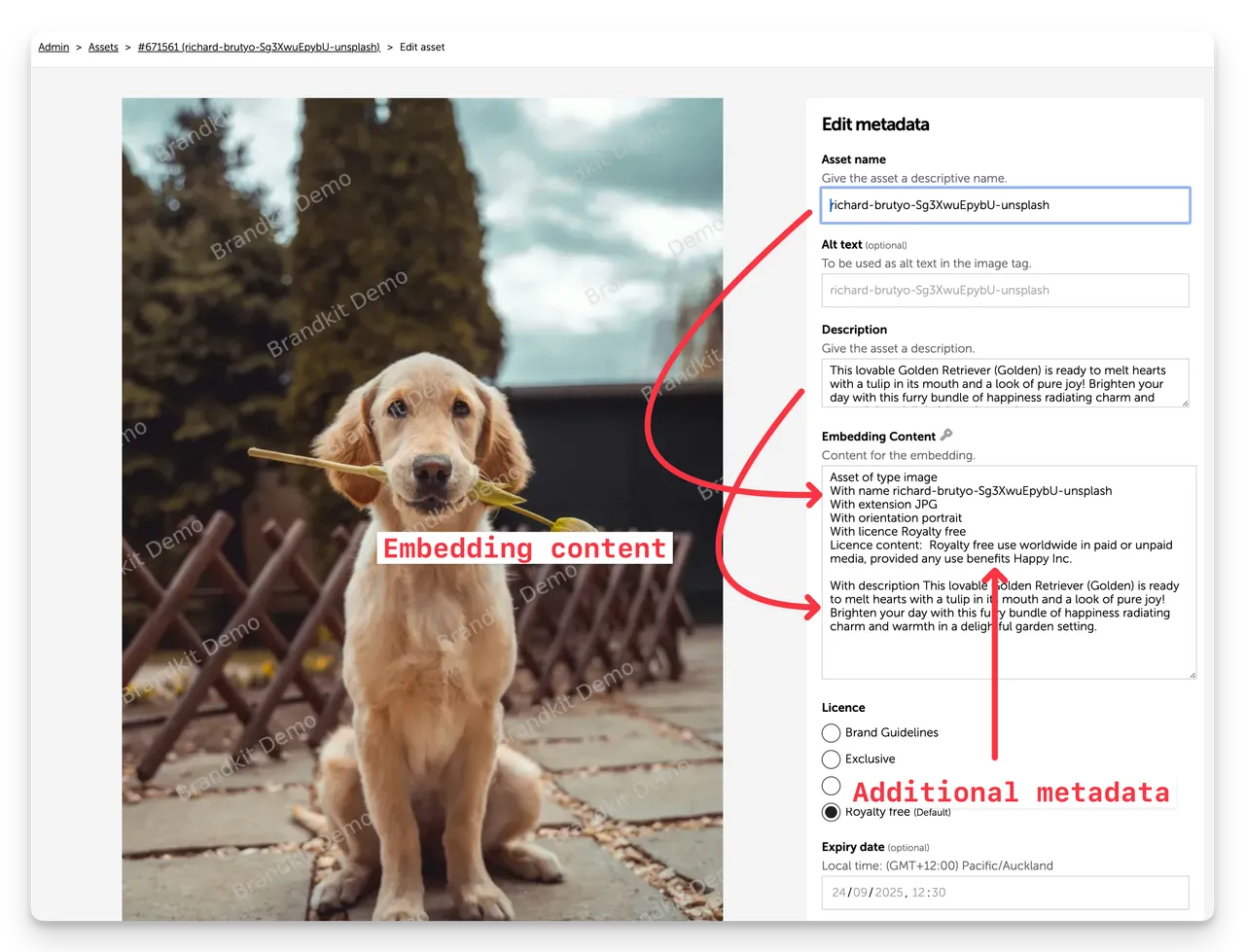Click into the Asset name field
Screen dimensions: 1245x952
pyautogui.click(x=1005, y=205)
